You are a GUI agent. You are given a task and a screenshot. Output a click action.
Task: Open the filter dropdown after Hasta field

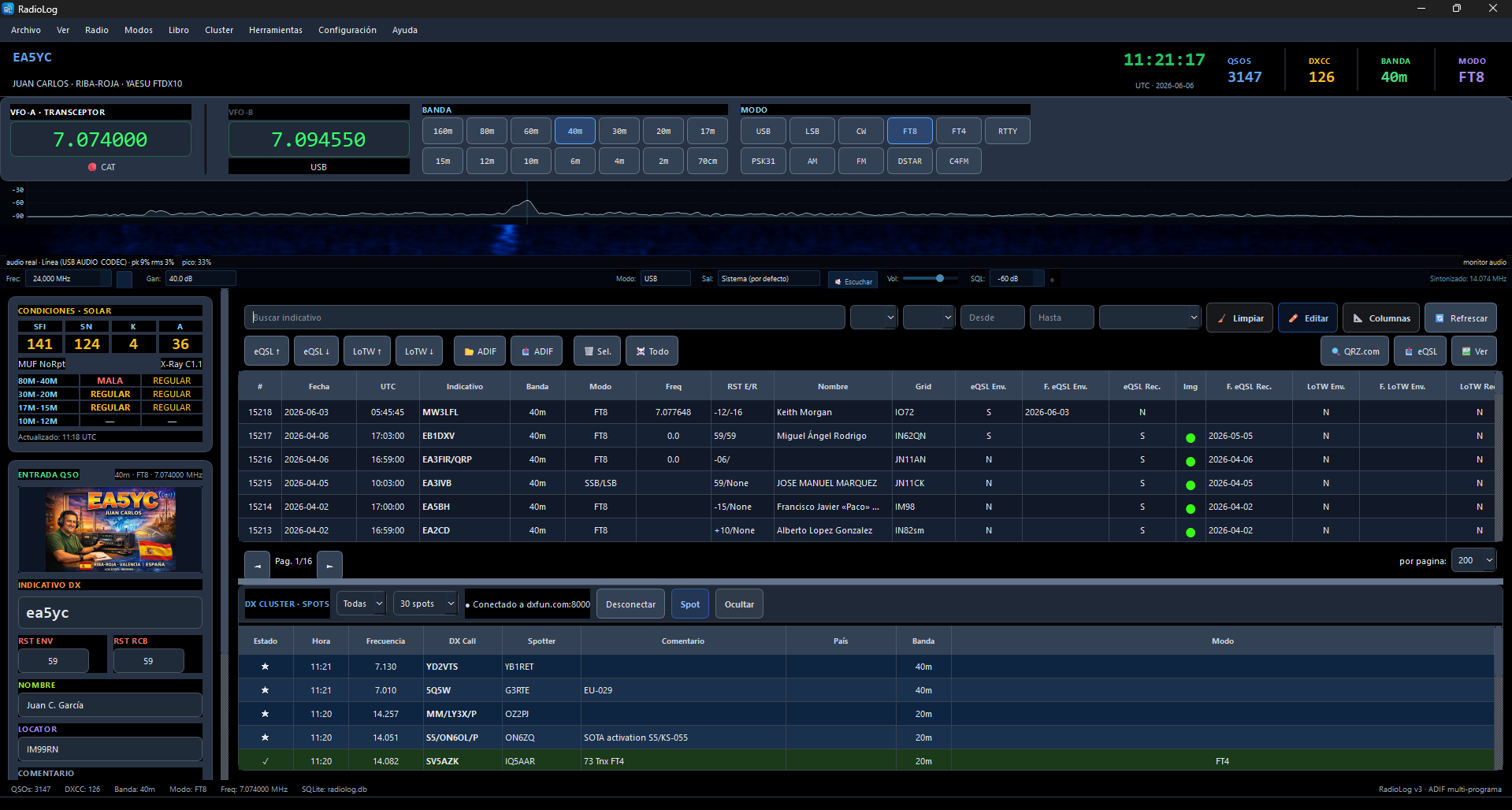[x=1150, y=318]
